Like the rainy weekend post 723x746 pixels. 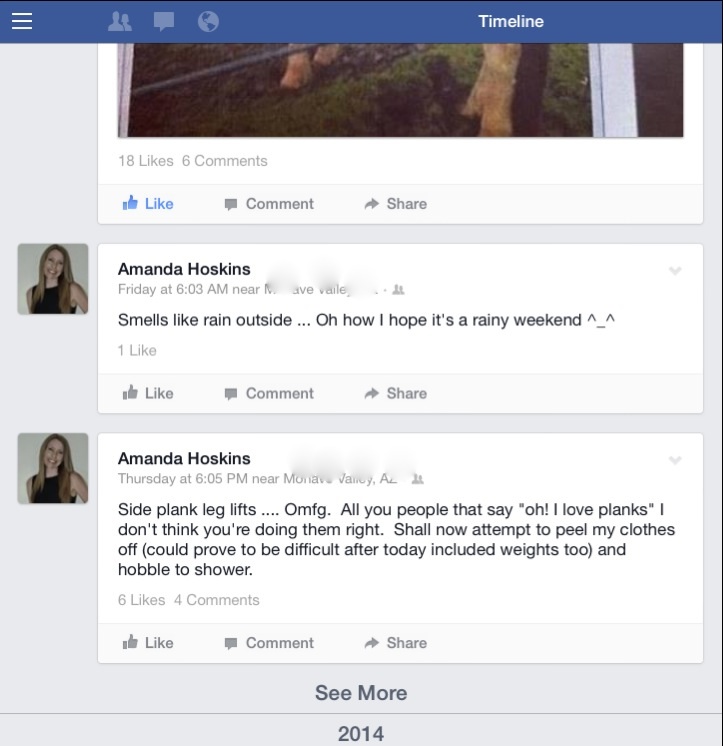click(x=148, y=393)
